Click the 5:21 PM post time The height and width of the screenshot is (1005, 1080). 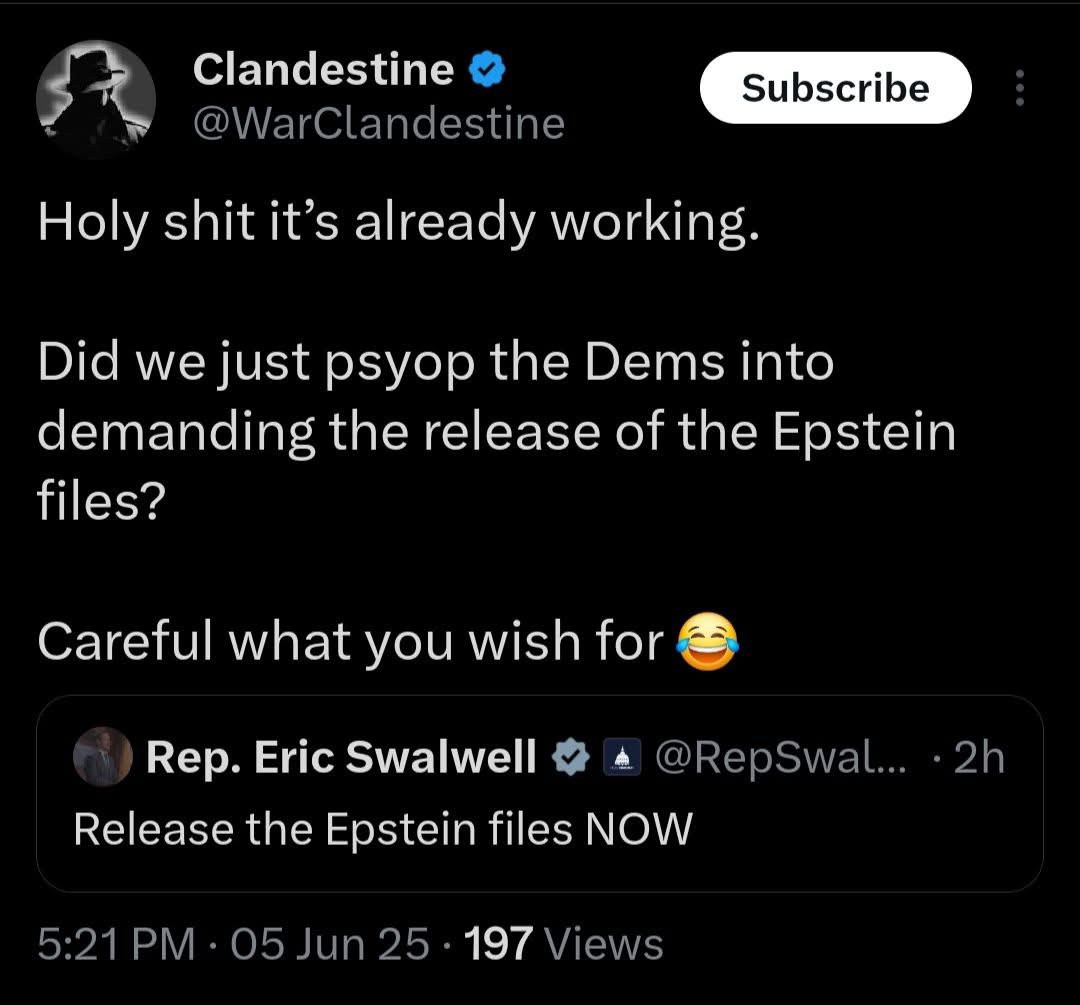click(115, 944)
